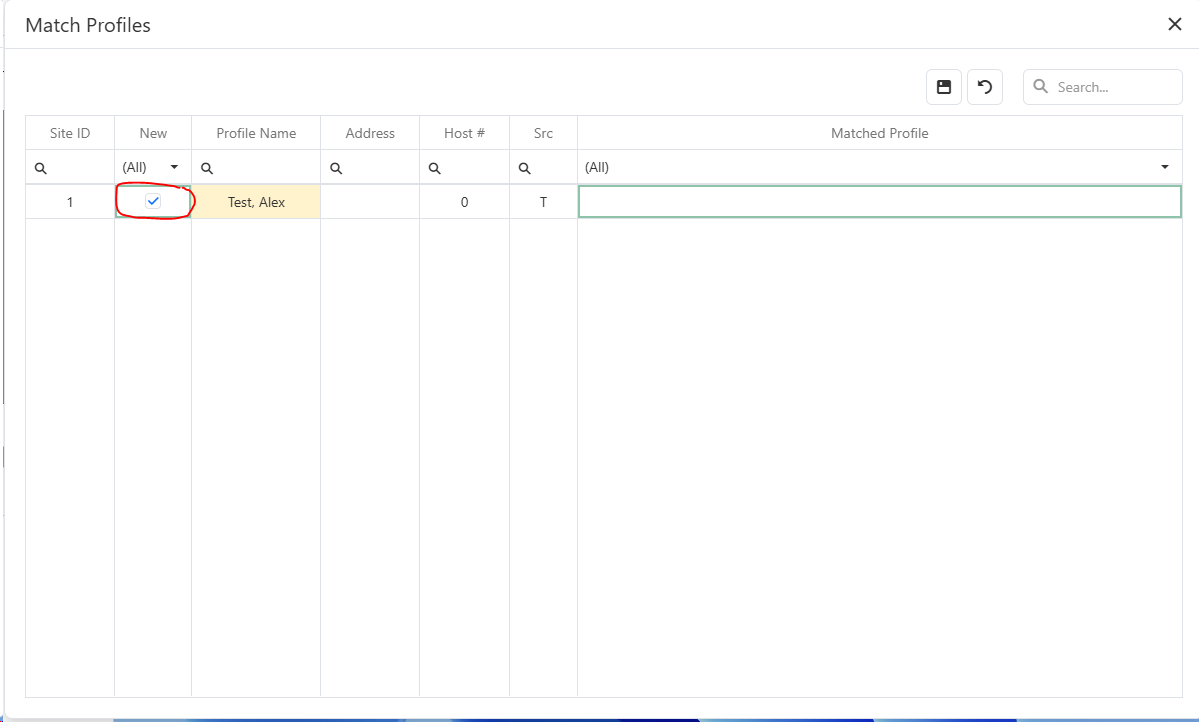Click the Profile Name filter search icon
The height and width of the screenshot is (722, 1199).
[x=207, y=168]
